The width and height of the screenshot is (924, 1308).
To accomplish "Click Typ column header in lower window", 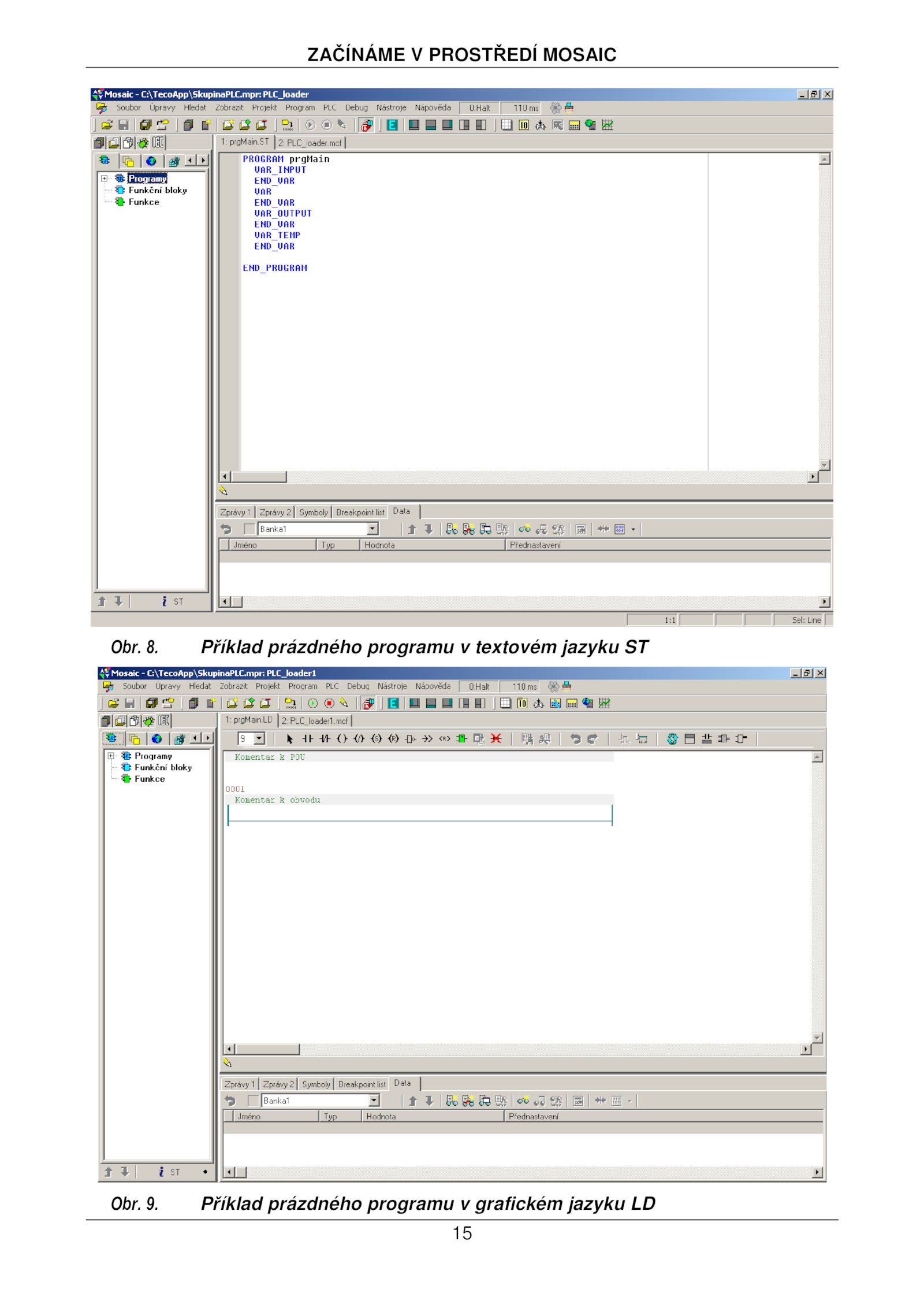I will pos(341,1117).
